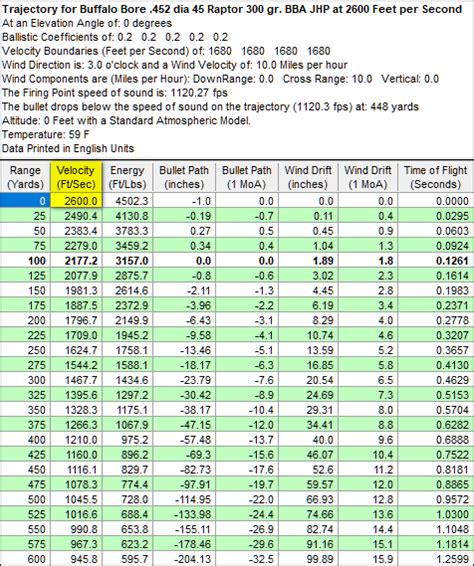Select the range cell 150

25,291
